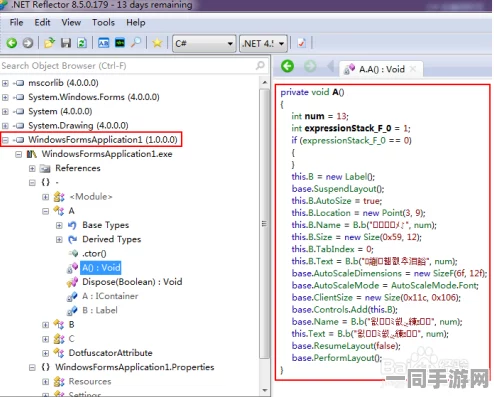Open the Edit menu
494x397 pixels.
[x=42, y=22]
